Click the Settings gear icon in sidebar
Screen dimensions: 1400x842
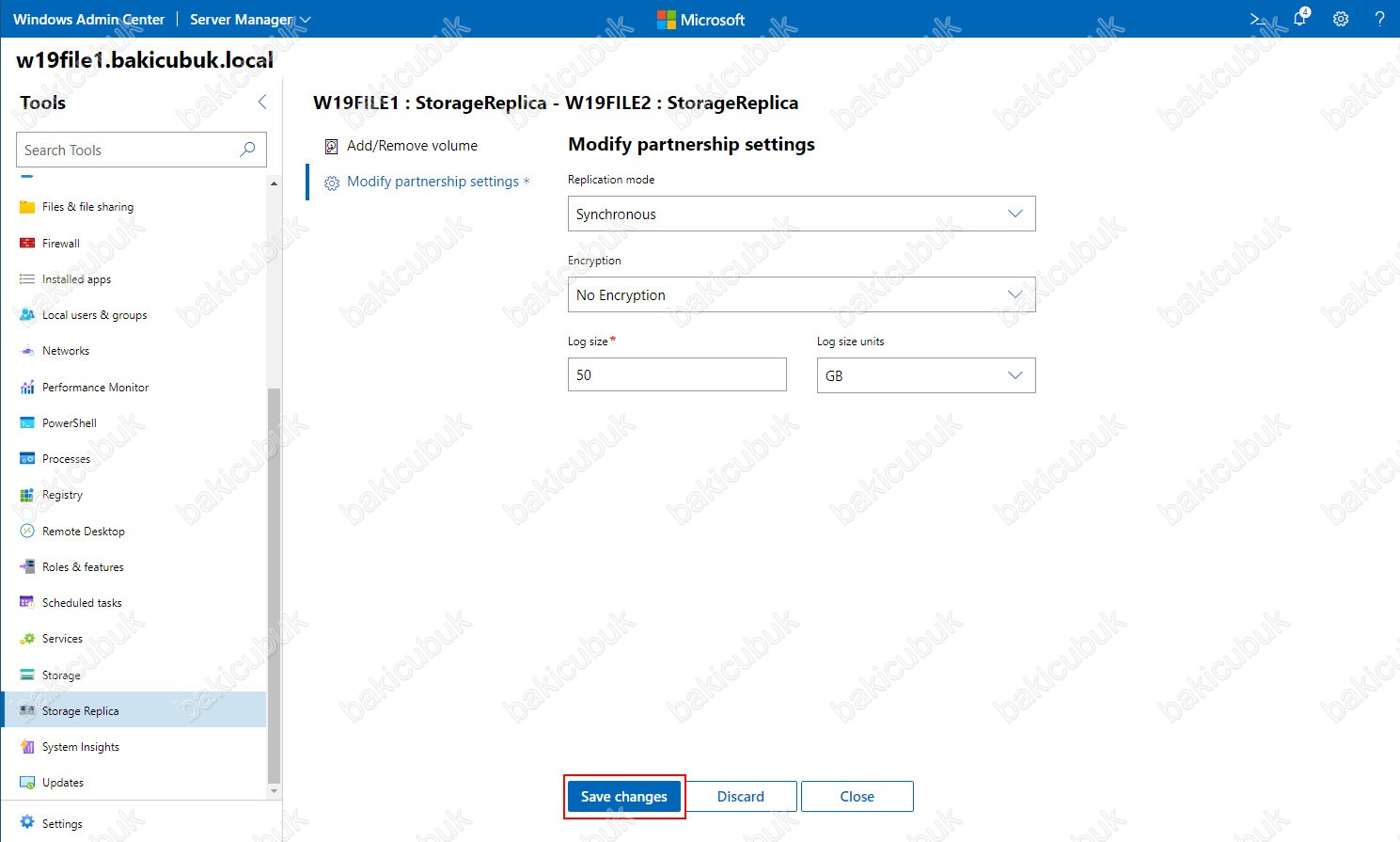point(27,822)
